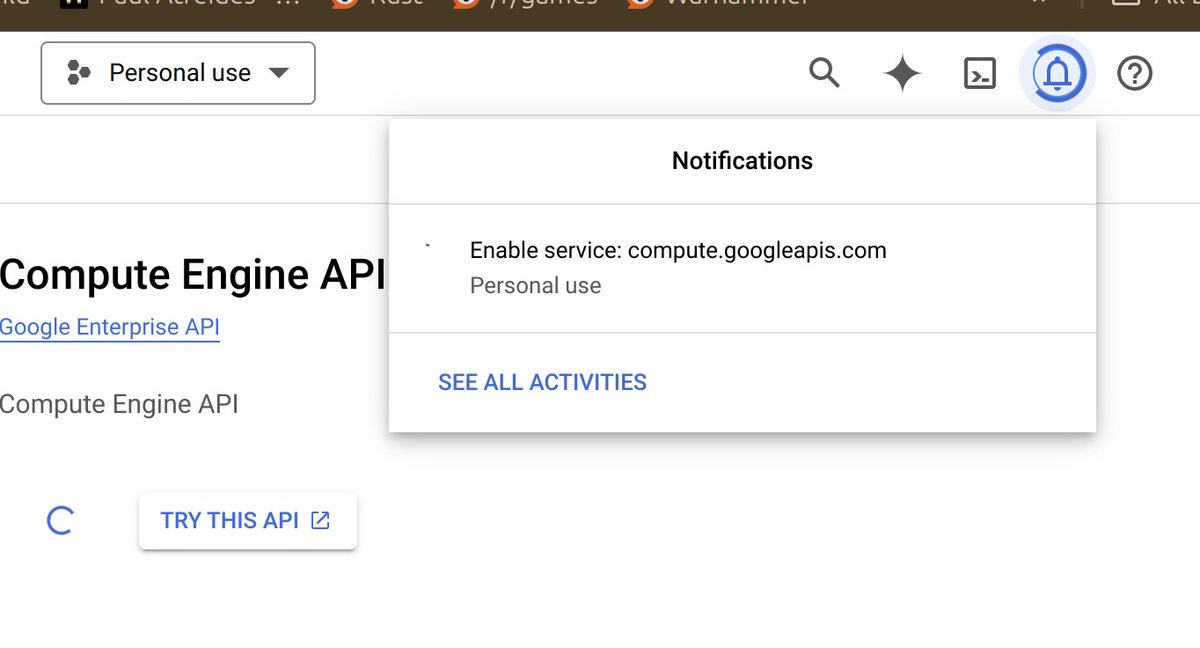1200x648 pixels.
Task: Click the Notifications panel heading
Action: 742,161
